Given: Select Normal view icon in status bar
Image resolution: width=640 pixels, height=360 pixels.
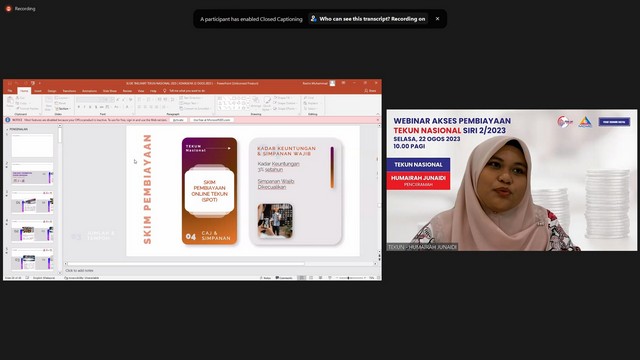Looking at the screenshot, I should pos(302,278).
